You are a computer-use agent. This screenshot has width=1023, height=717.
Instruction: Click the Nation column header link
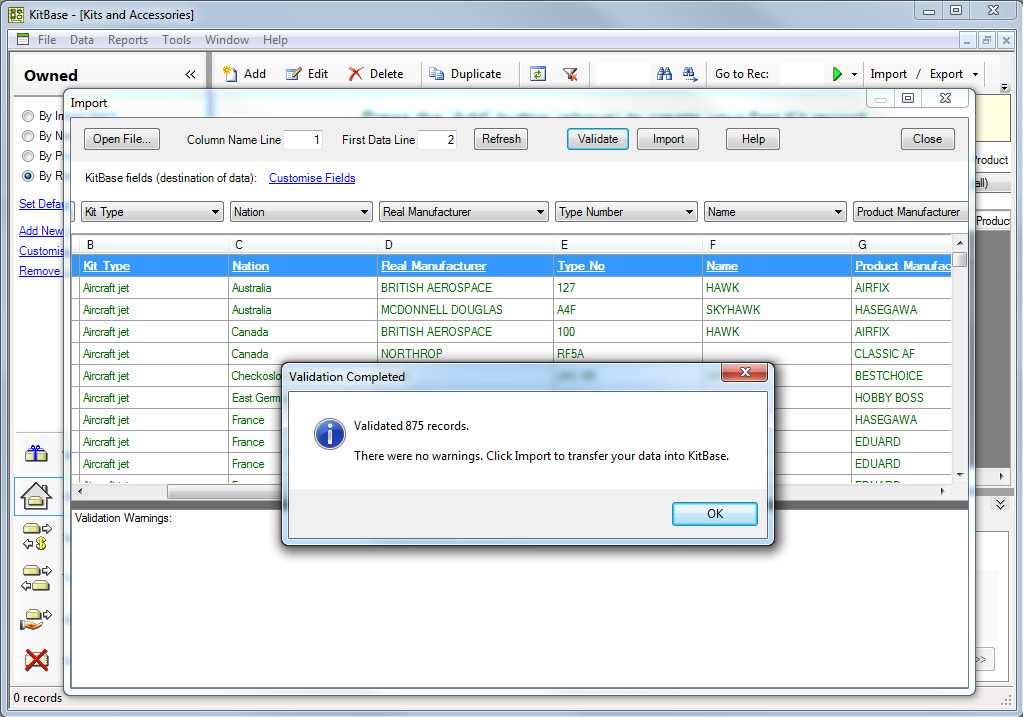[251, 266]
